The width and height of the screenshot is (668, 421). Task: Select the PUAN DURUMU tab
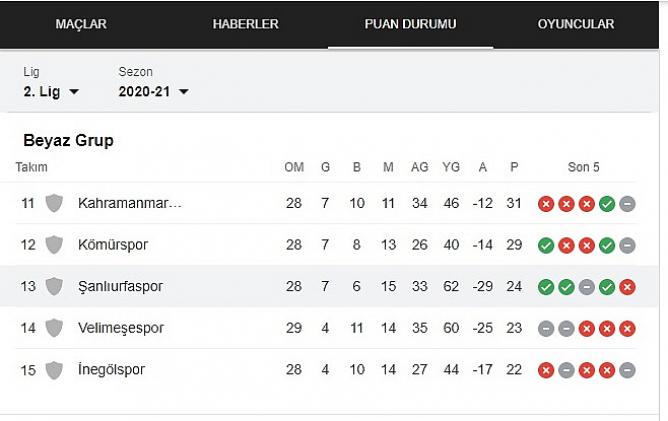410,24
